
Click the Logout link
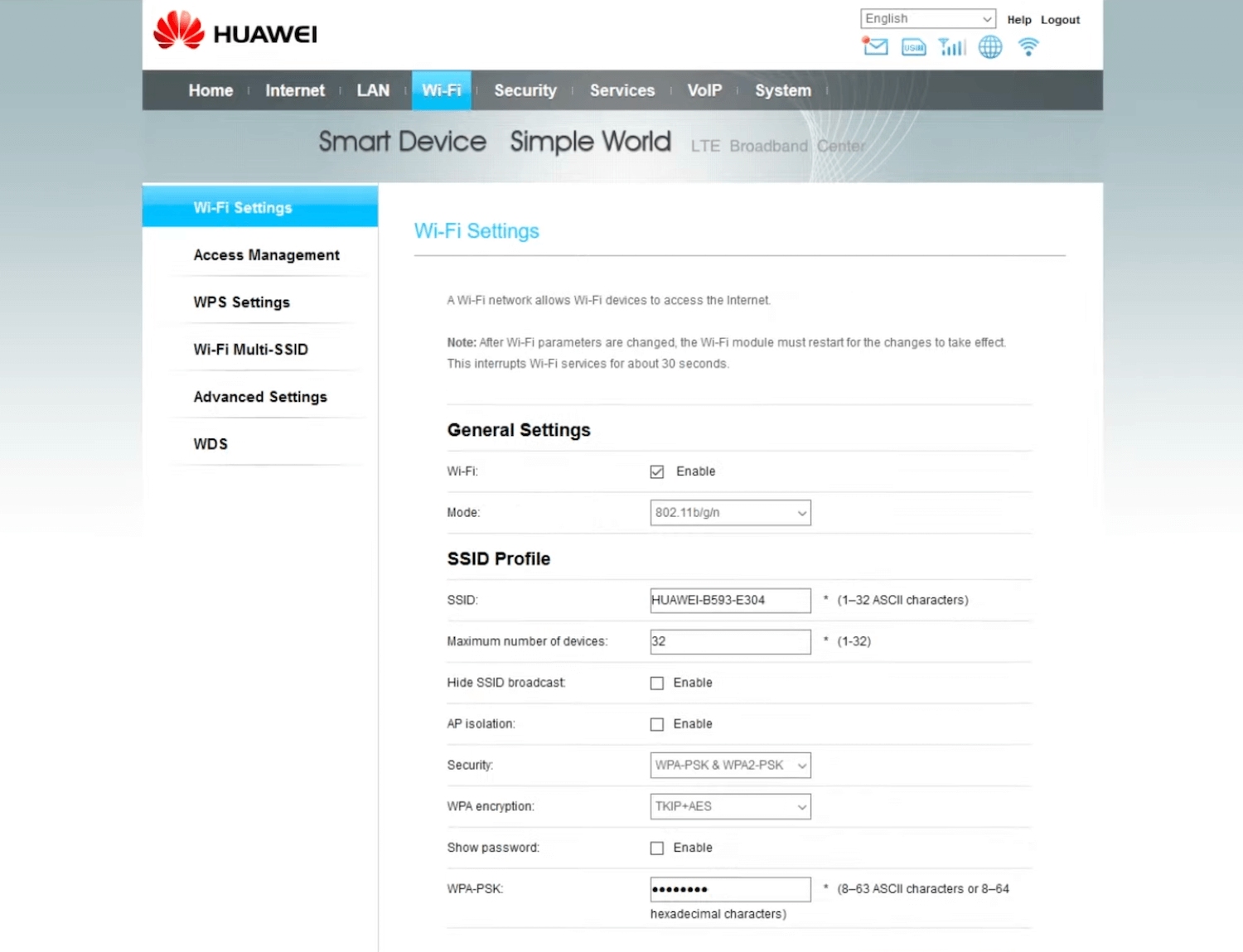point(1060,20)
